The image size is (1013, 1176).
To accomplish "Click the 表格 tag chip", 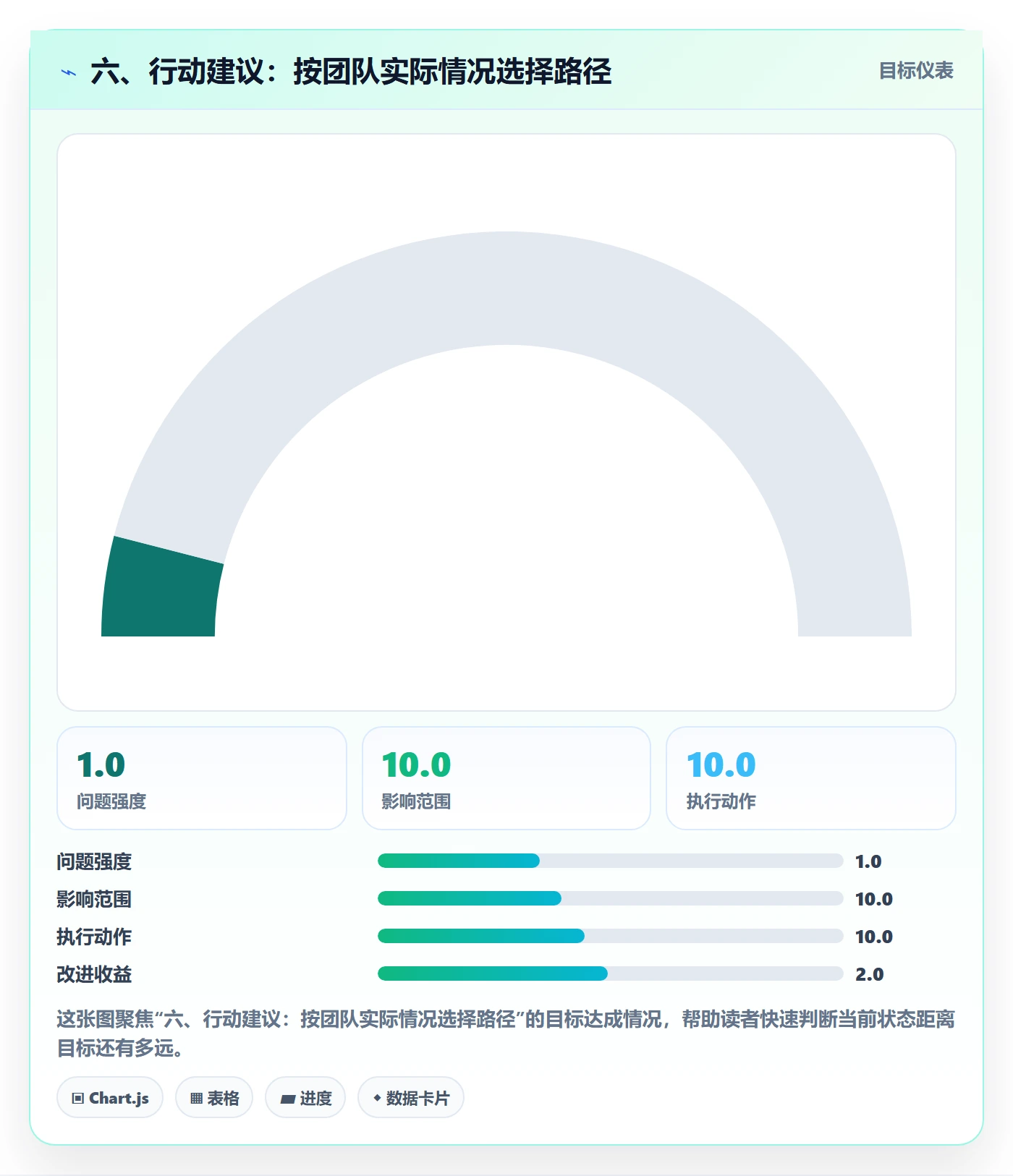I will tap(214, 1098).
